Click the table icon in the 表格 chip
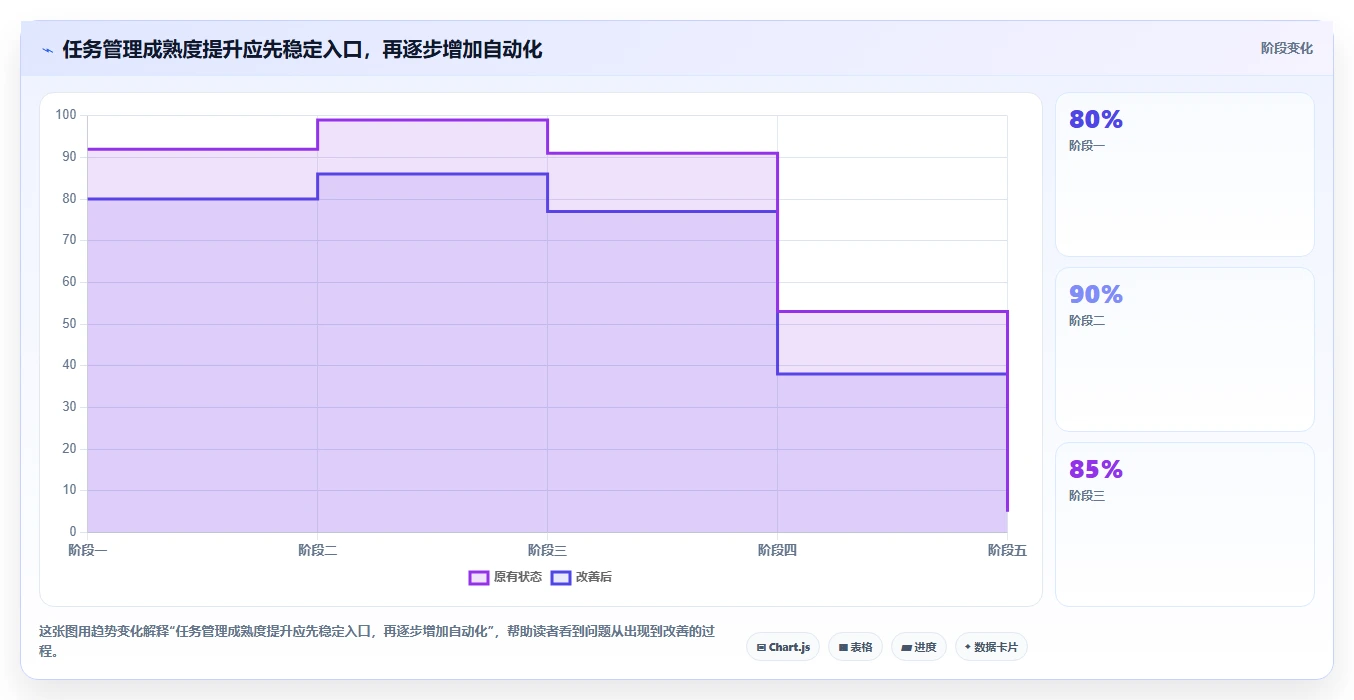The height and width of the screenshot is (700, 1354). coord(843,648)
